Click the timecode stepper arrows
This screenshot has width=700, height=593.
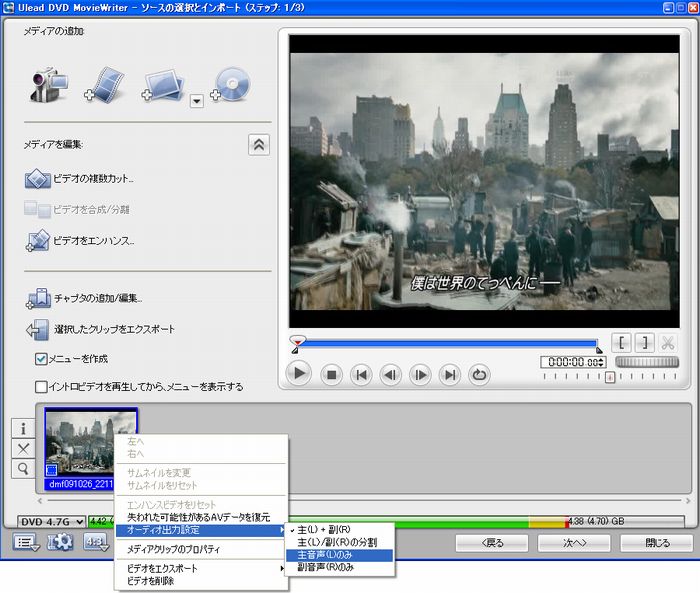tap(602, 362)
